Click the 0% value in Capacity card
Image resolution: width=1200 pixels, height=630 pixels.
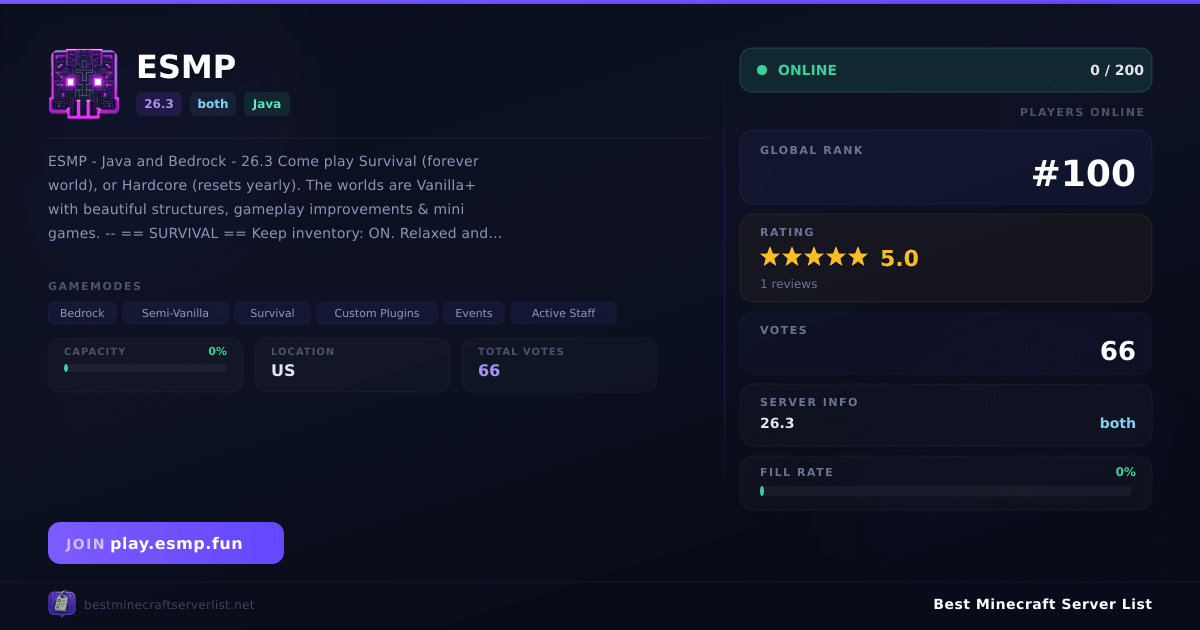point(218,351)
